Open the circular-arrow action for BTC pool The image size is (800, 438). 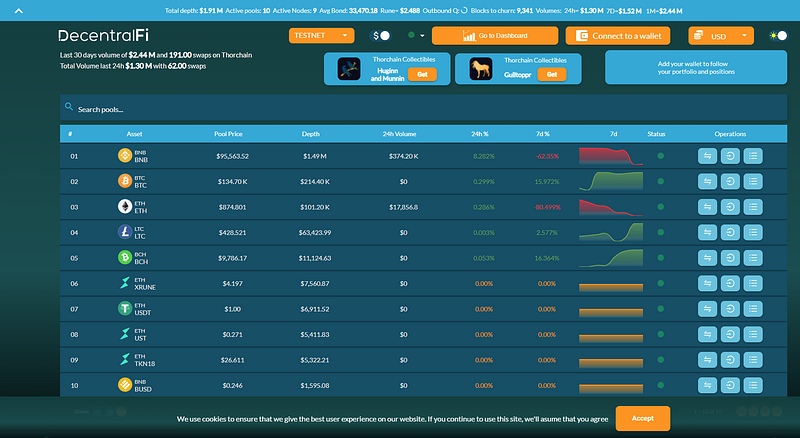pyautogui.click(x=730, y=182)
